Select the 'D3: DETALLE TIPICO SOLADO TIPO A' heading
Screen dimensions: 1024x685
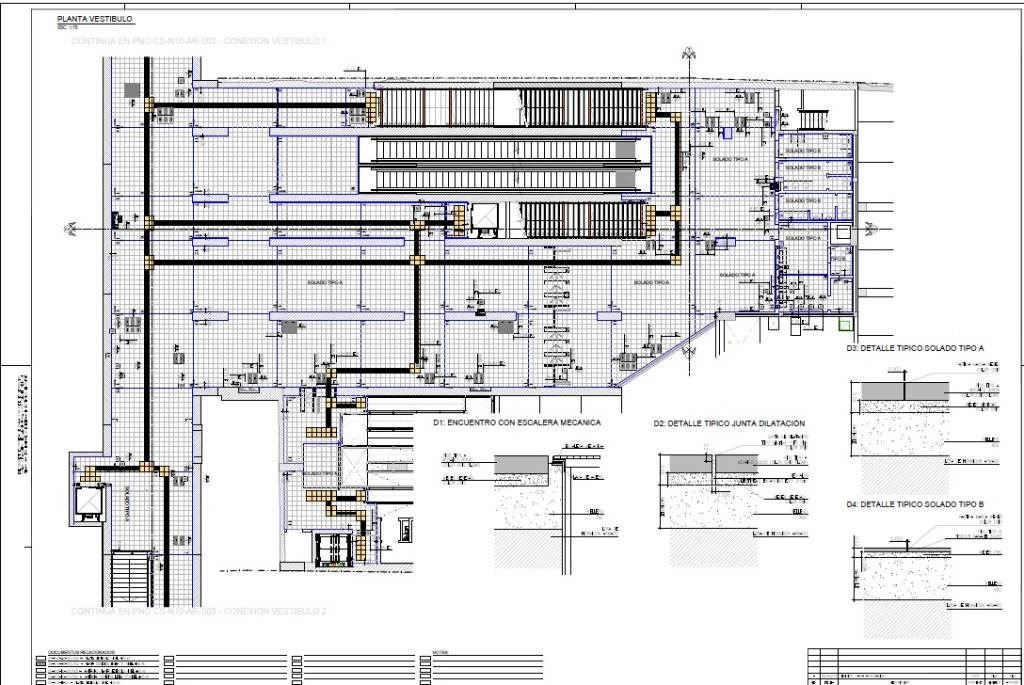[x=915, y=348]
